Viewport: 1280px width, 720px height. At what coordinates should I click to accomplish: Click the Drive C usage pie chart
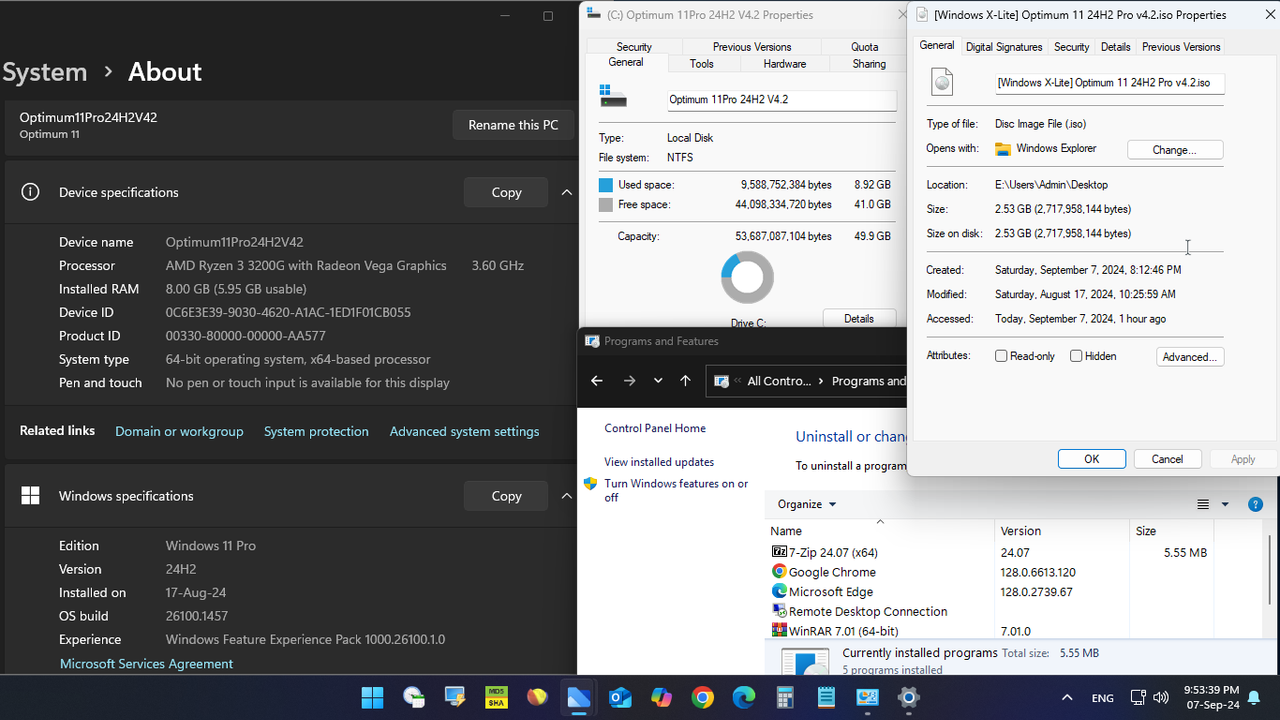pyautogui.click(x=747, y=277)
